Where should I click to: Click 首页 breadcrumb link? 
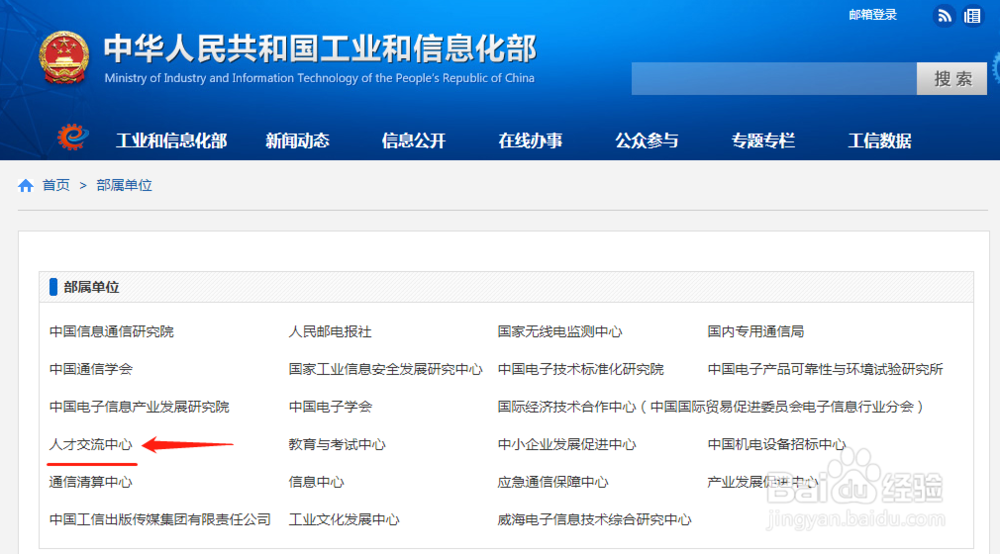pos(56,186)
